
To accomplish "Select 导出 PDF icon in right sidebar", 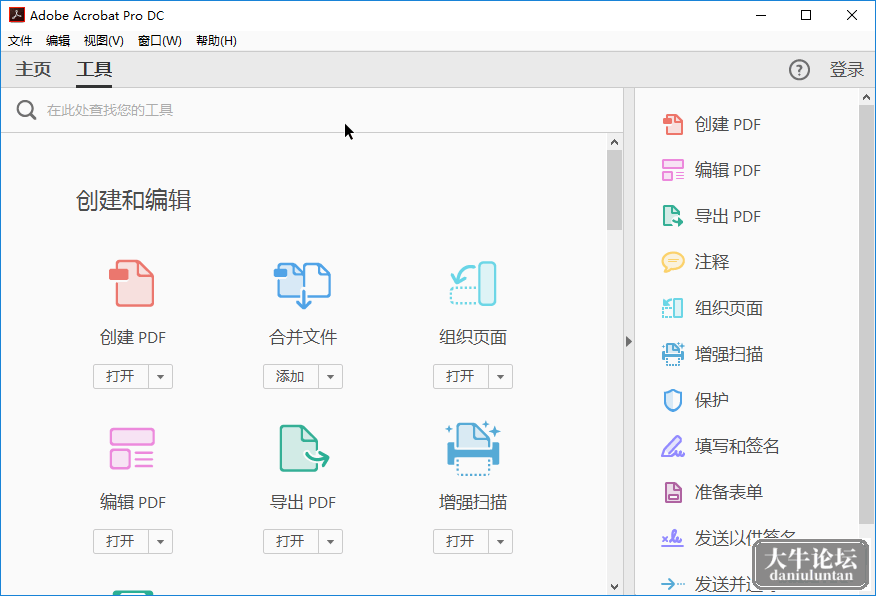I will (x=673, y=216).
